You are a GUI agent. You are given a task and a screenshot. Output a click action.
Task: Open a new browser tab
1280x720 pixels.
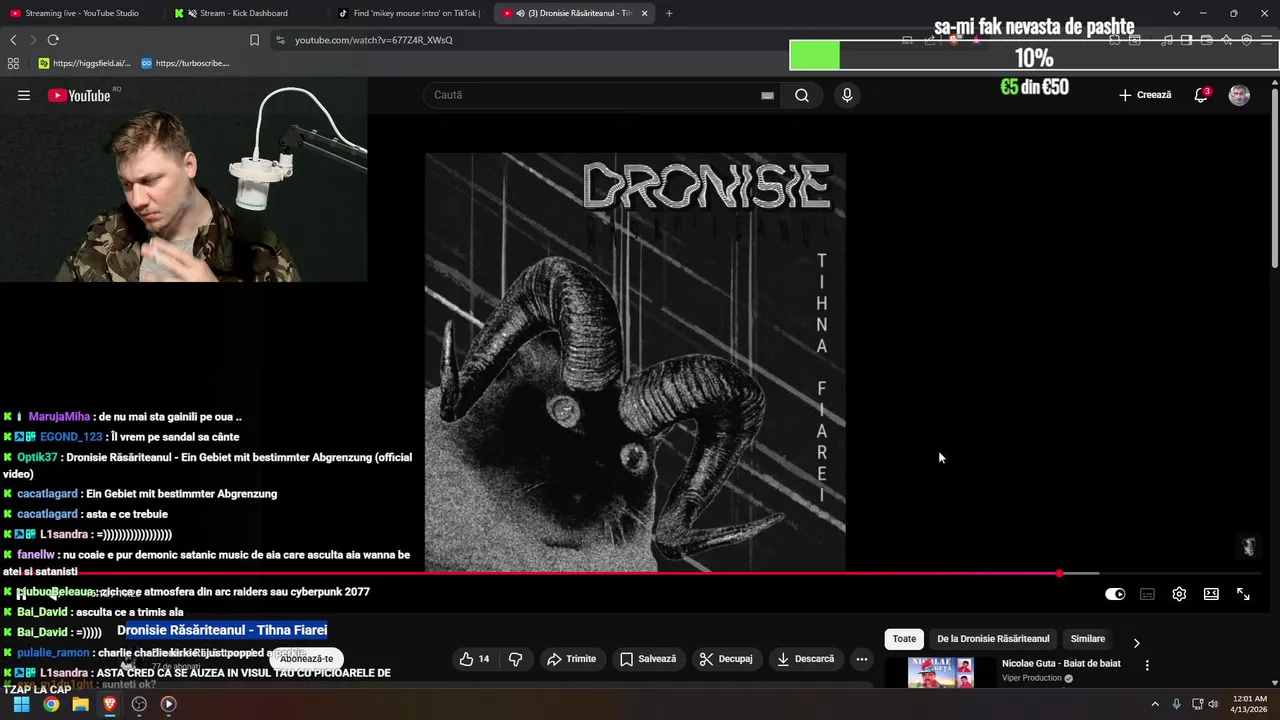click(669, 13)
